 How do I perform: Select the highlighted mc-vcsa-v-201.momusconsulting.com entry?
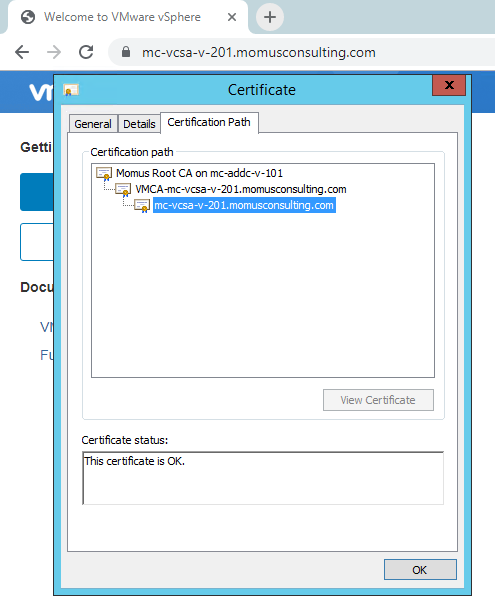tap(244, 205)
